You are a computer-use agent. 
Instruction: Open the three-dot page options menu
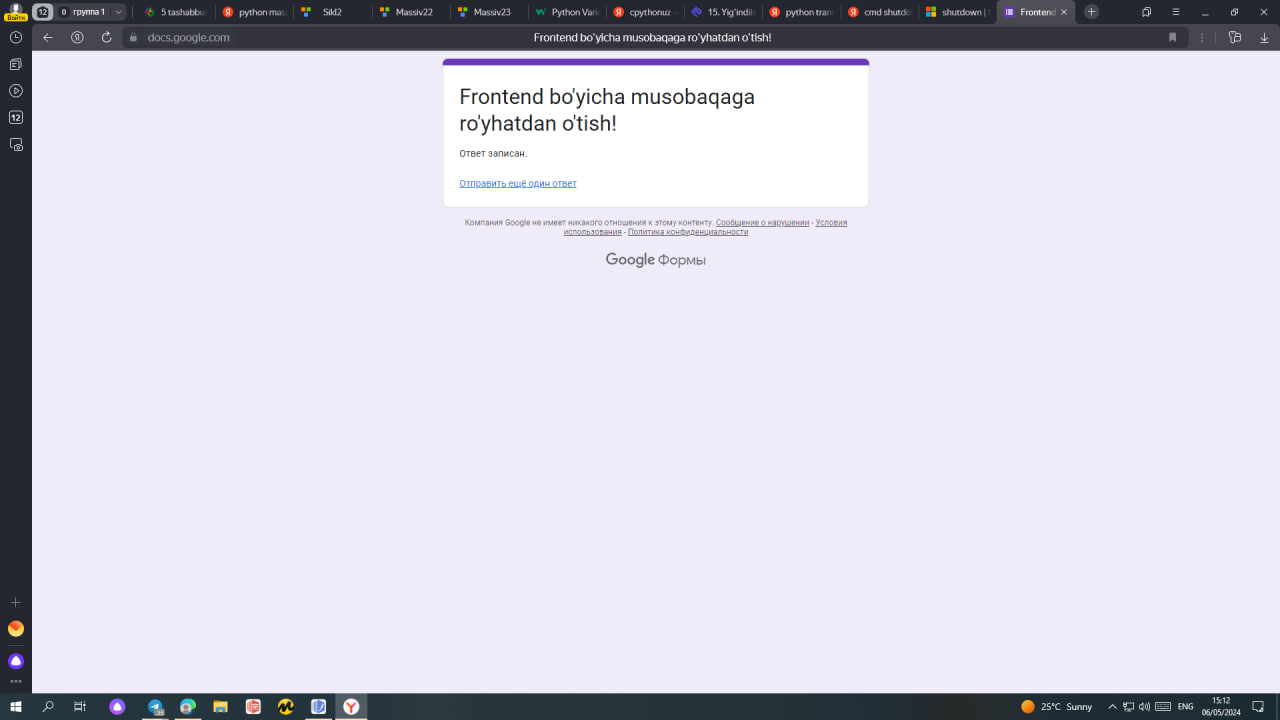click(x=1202, y=37)
